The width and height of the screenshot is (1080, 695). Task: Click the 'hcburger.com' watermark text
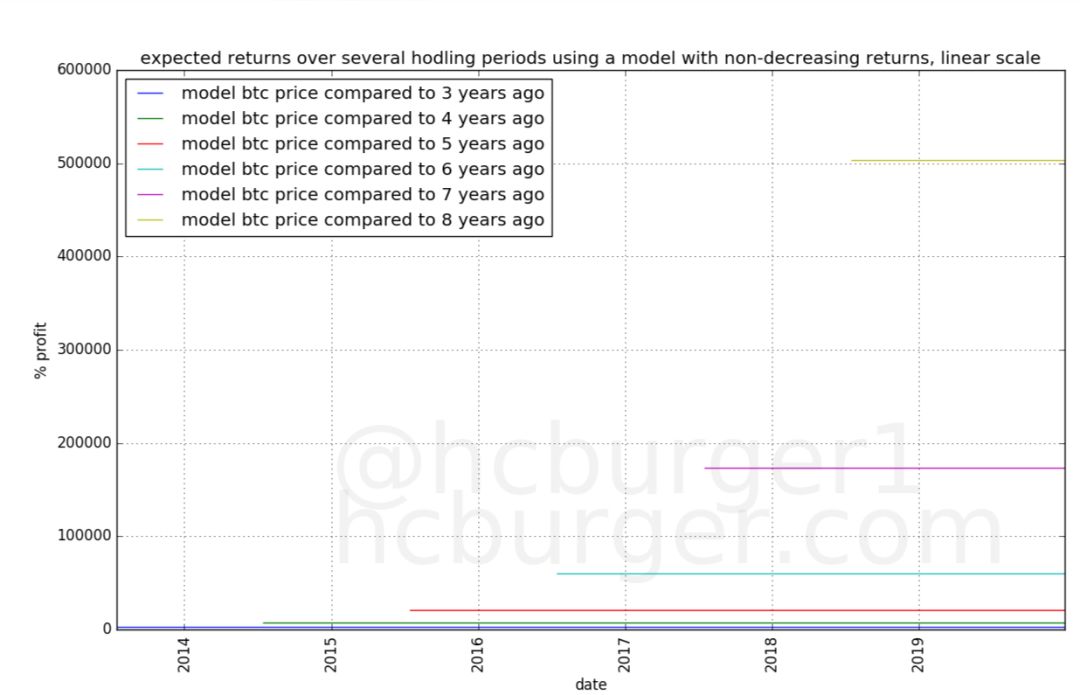(x=668, y=535)
